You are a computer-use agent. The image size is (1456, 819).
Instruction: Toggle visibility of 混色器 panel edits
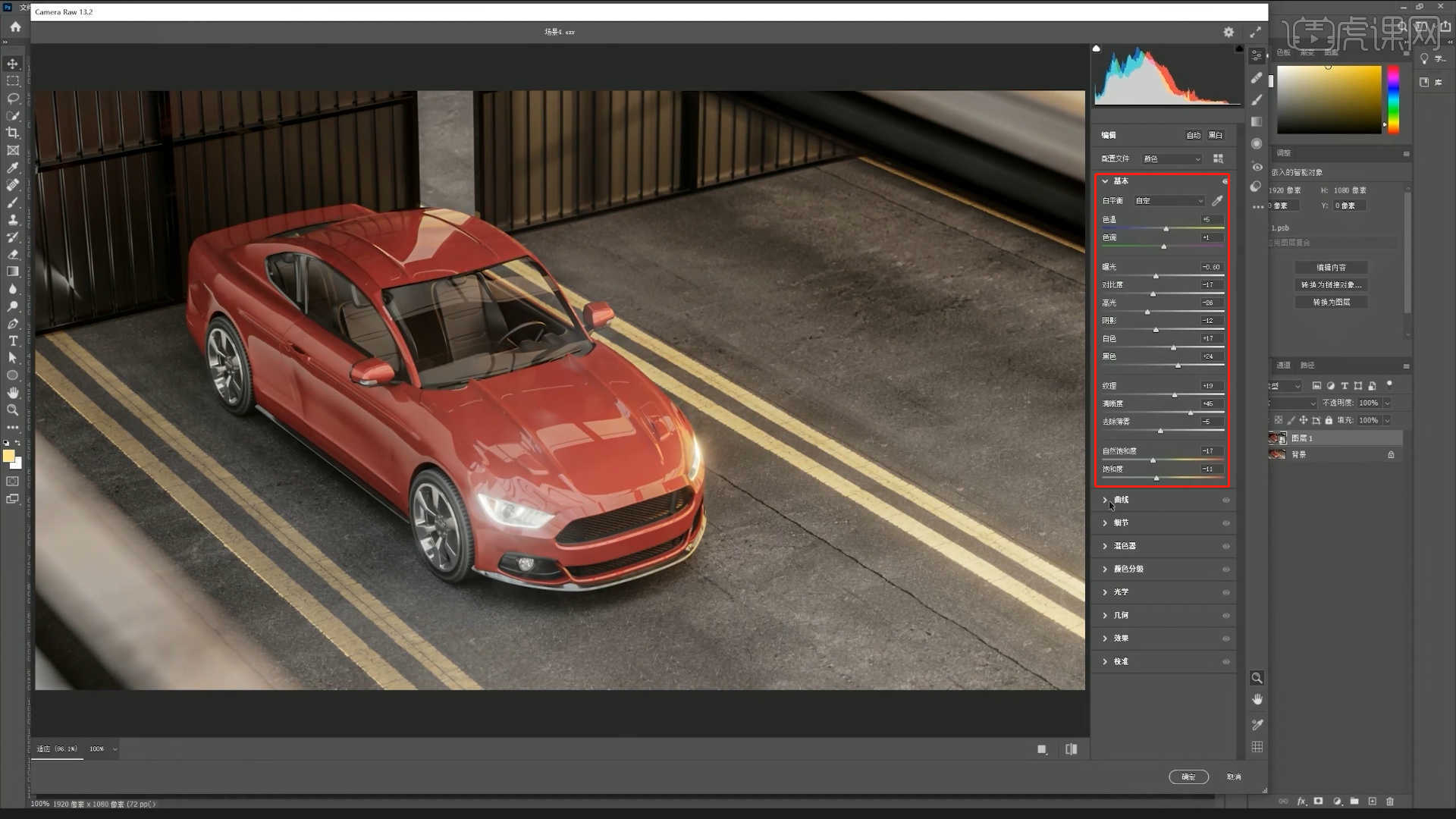click(x=1225, y=547)
